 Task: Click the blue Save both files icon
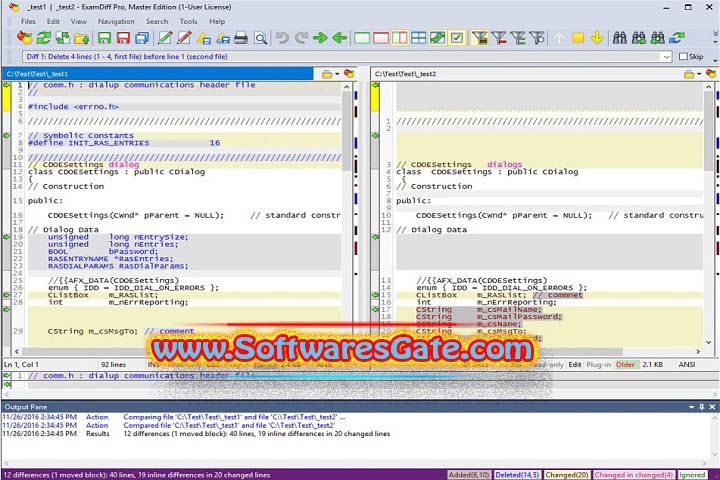tap(142, 38)
